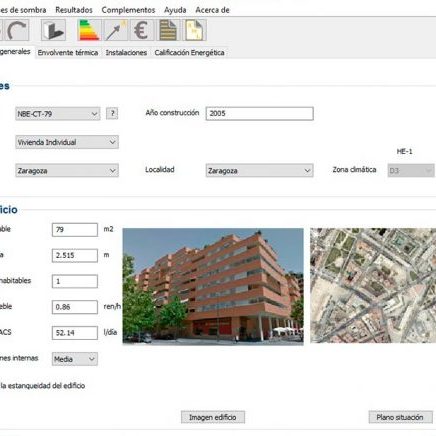Screen dimensions: 436x436
Task: Click the curved redo arrow icon
Action: click(x=17, y=30)
